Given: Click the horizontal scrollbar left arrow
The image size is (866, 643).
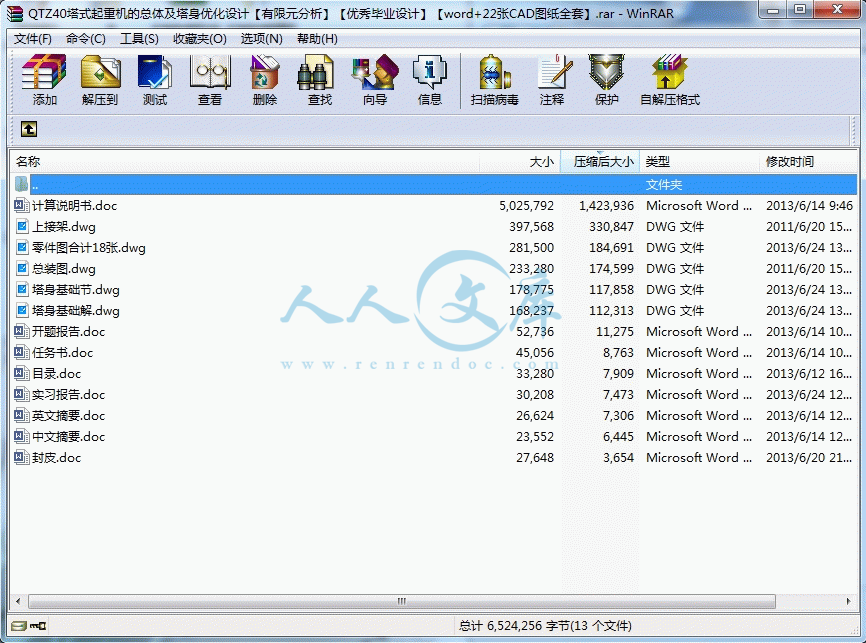Looking at the screenshot, I should pyautogui.click(x=18, y=601).
